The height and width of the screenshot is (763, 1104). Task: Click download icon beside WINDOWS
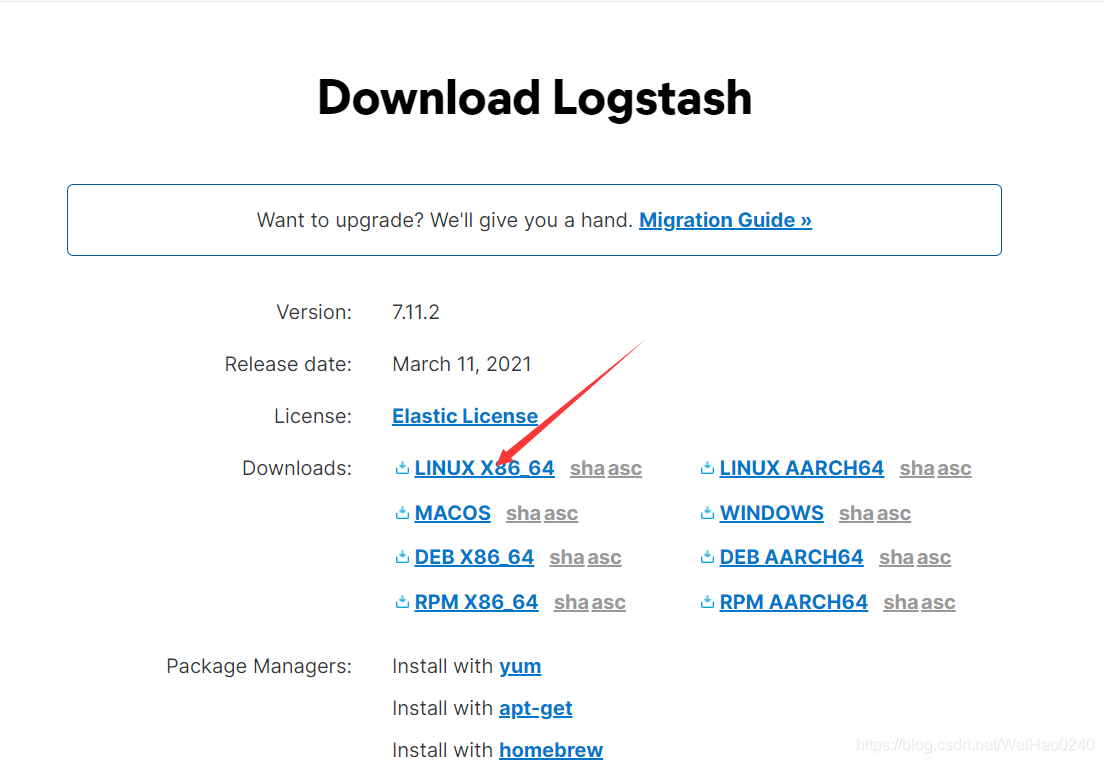coord(707,513)
